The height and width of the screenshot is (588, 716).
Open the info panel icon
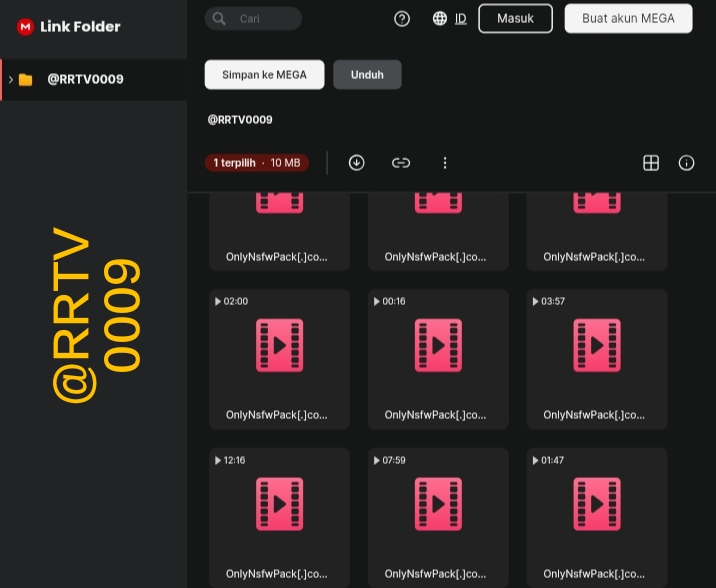686,163
